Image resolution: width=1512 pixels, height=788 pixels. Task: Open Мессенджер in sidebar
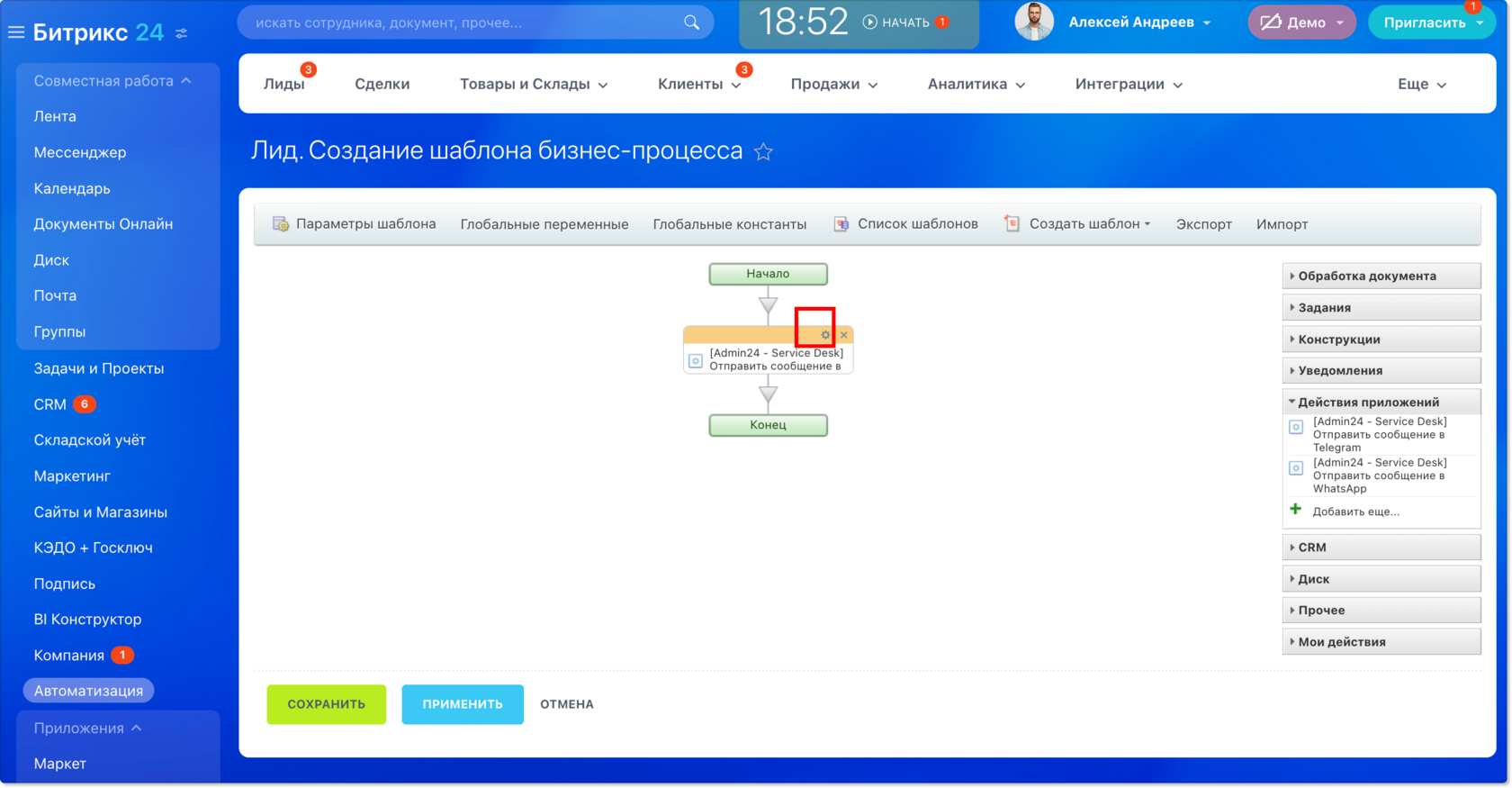[80, 152]
